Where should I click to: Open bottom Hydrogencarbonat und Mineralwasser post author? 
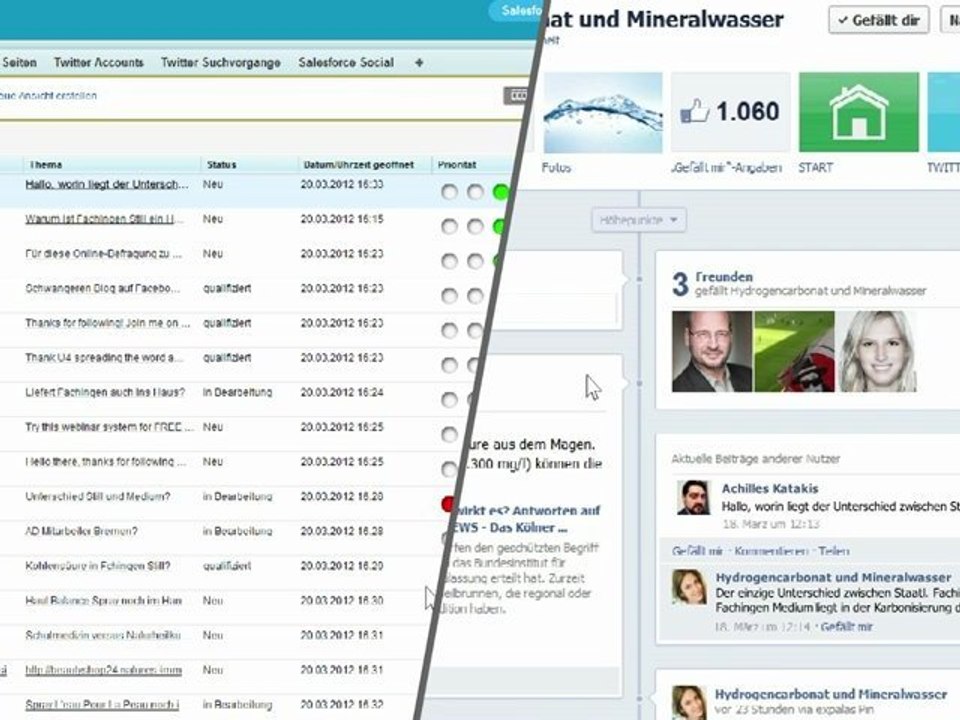click(831, 694)
